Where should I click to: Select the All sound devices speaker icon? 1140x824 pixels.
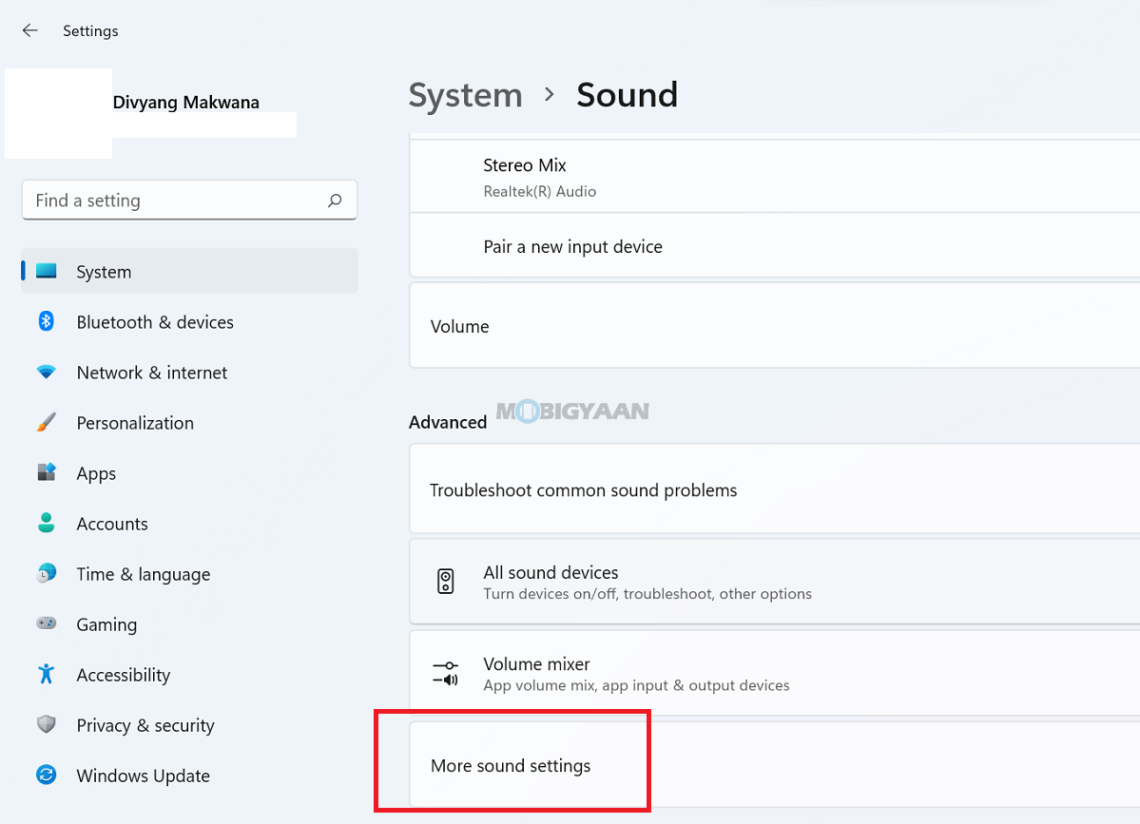(x=446, y=580)
